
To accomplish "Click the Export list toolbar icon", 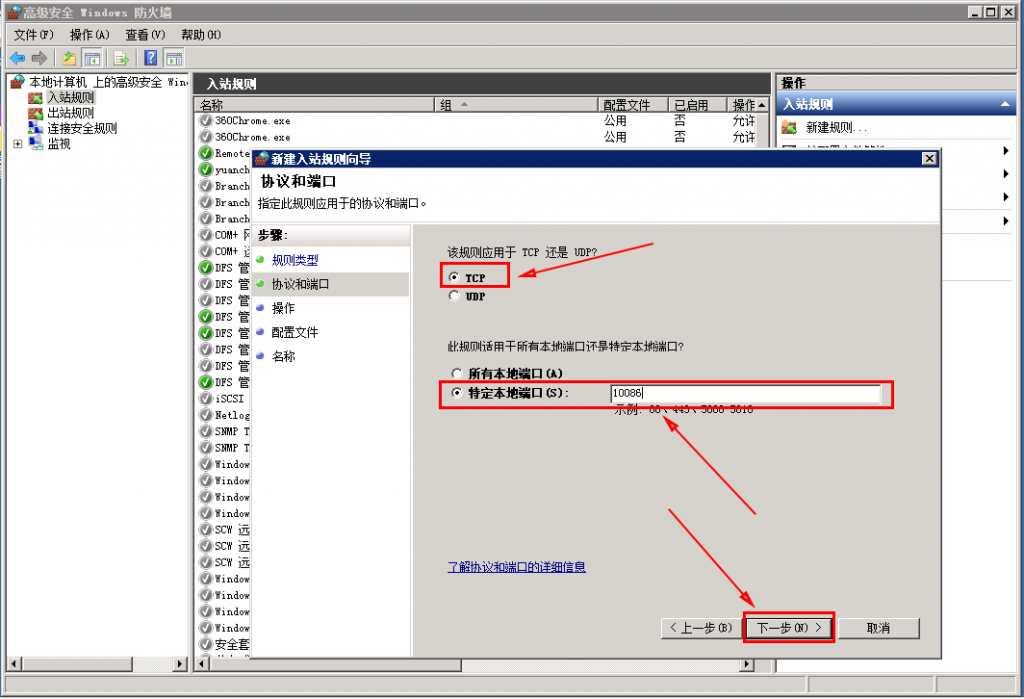I will pos(121,59).
